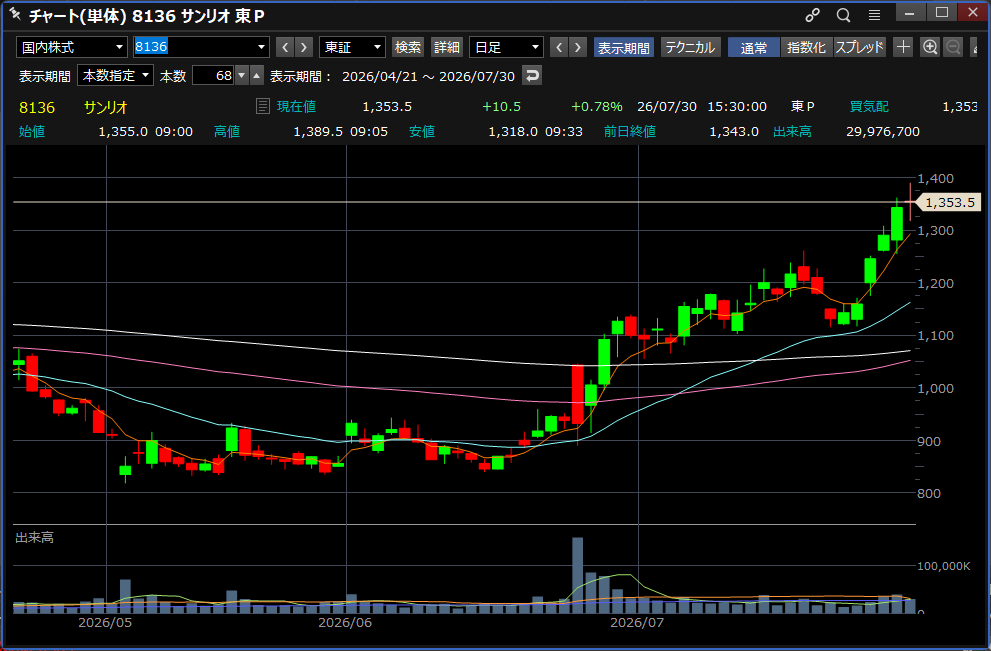The image size is (991, 651).
Task: Click the pin icon in title bar
Action: tap(15, 14)
